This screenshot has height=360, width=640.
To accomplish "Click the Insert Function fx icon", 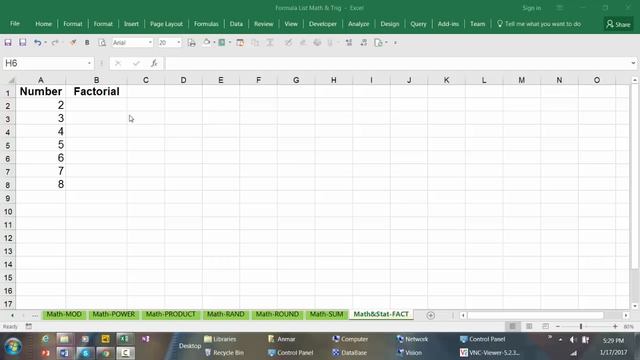I will pyautogui.click(x=154, y=63).
